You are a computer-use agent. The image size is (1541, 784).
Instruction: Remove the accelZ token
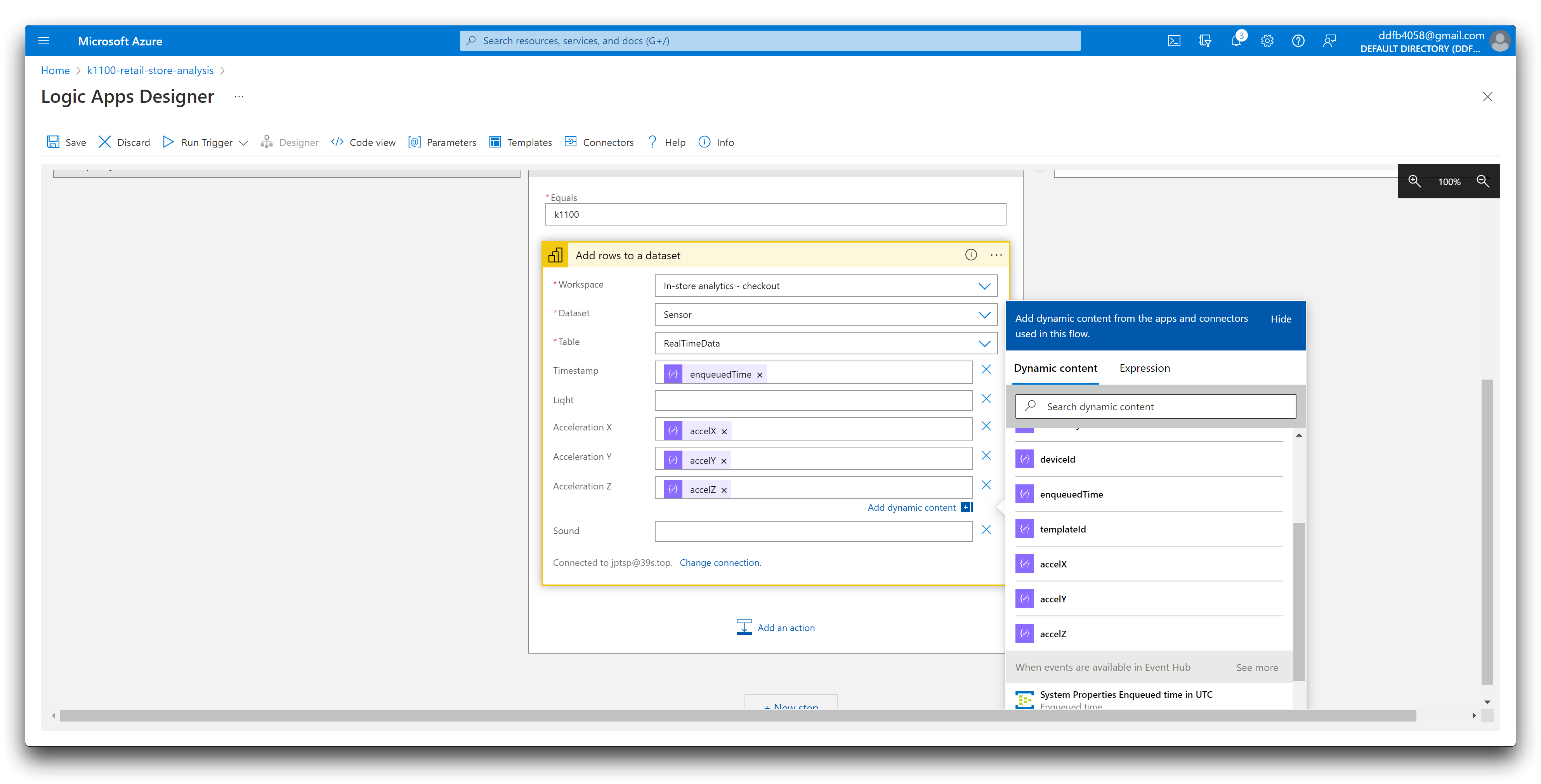pyautogui.click(x=724, y=490)
